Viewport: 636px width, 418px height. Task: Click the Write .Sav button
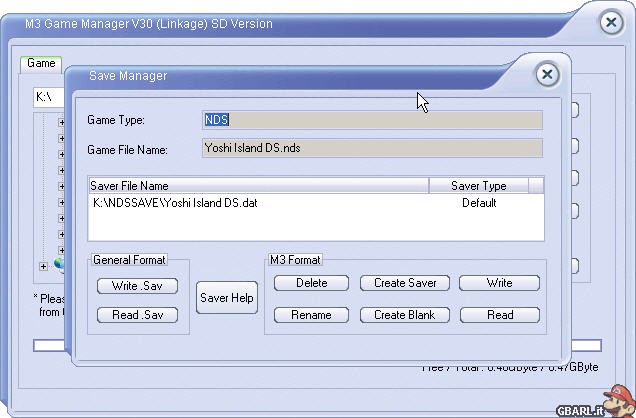pos(137,286)
